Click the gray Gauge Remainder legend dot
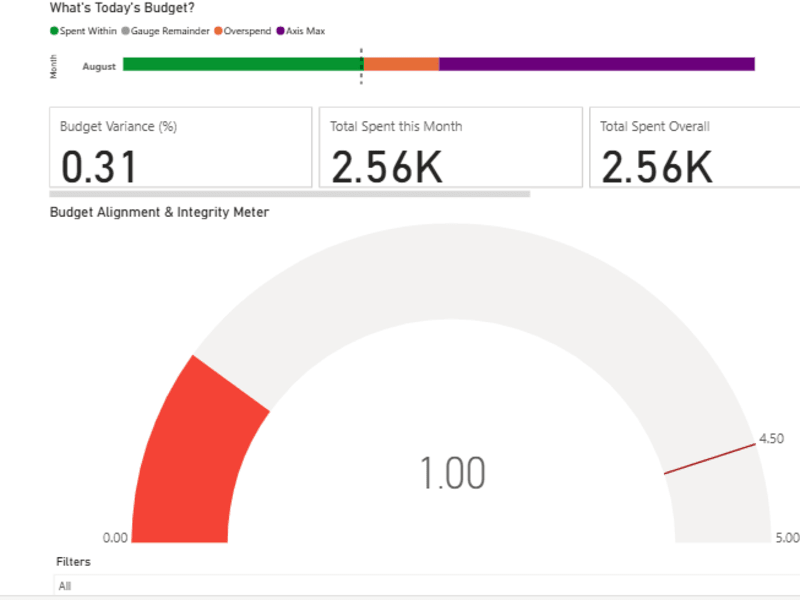The image size is (800, 600). (x=126, y=31)
